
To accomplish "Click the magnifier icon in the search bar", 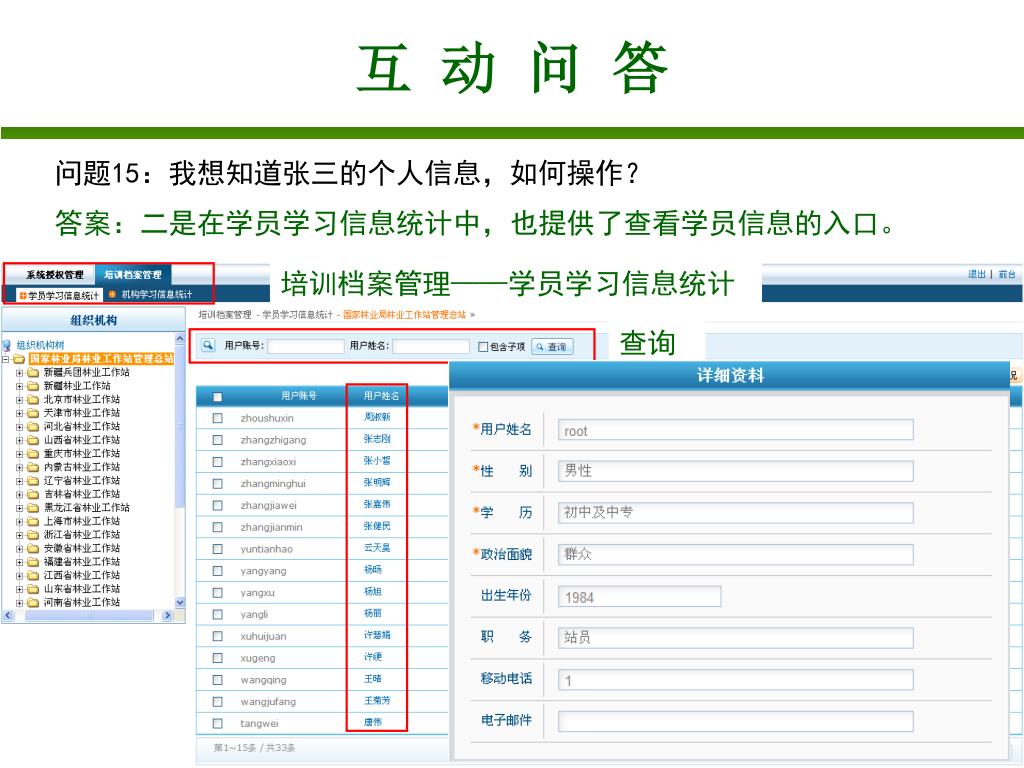I will (208, 345).
